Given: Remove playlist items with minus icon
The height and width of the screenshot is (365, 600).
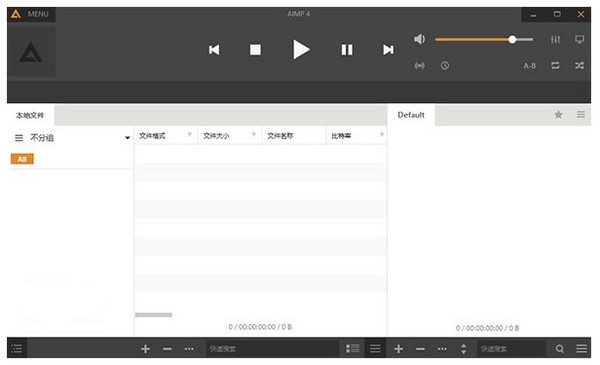Looking at the screenshot, I should (420, 349).
